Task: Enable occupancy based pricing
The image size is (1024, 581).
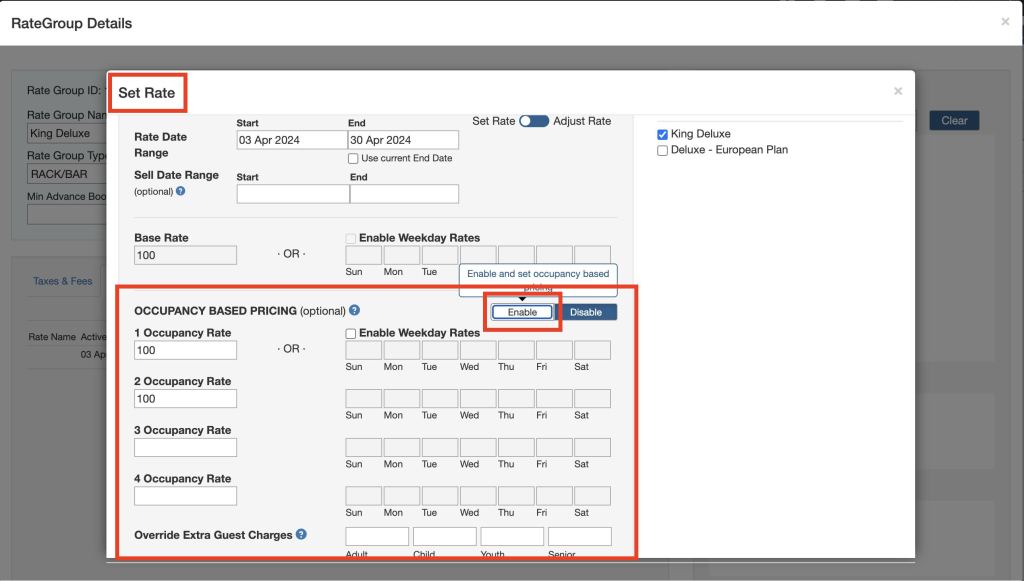Action: pyautogui.click(x=524, y=312)
